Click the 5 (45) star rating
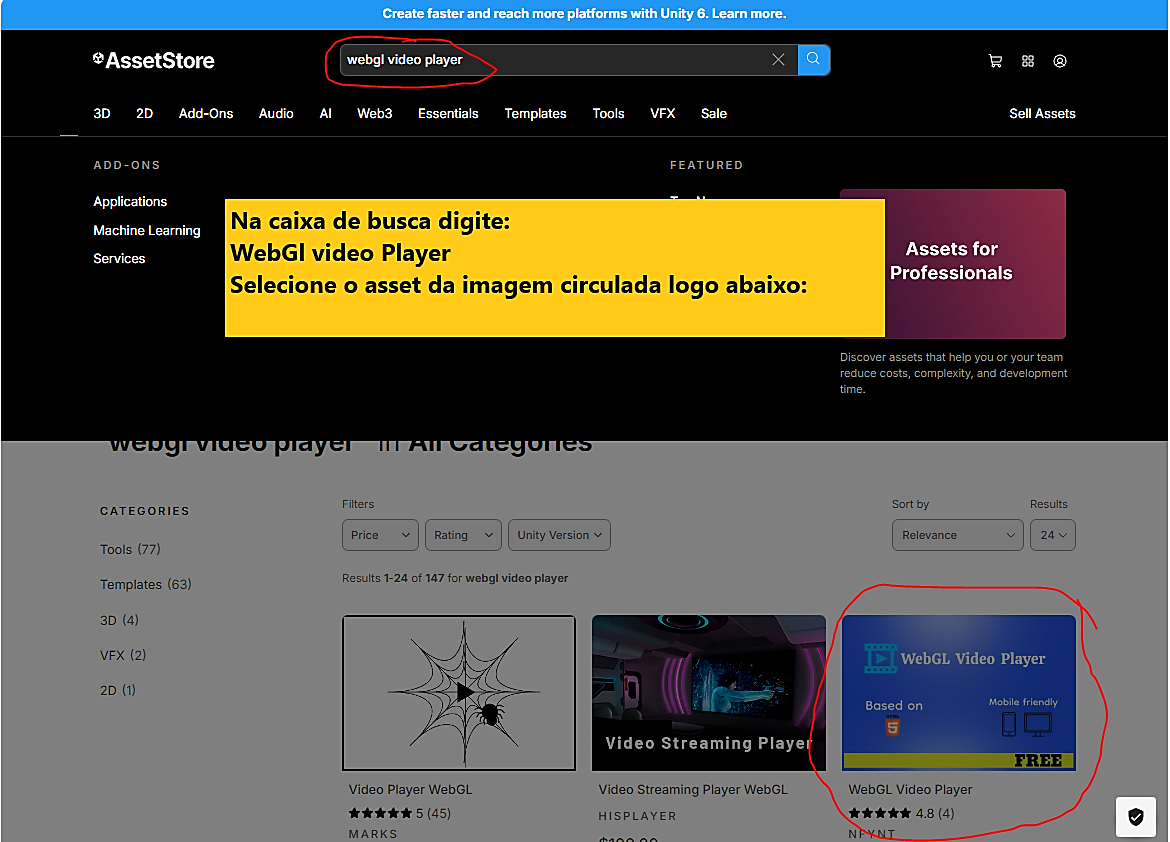 tap(399, 814)
